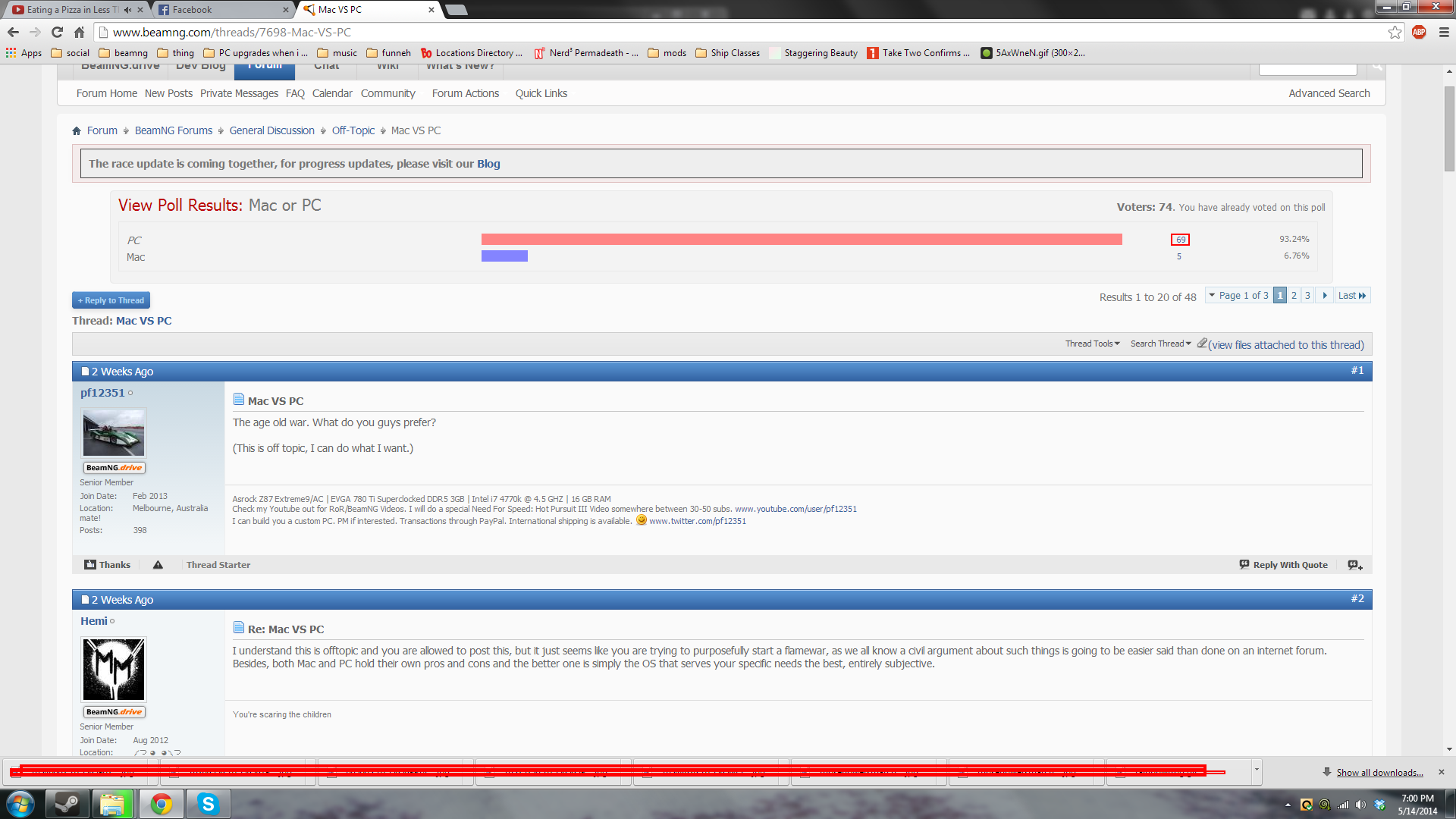Open pf12351's avatar thumbnail
This screenshot has width=1456, height=819.
click(114, 433)
